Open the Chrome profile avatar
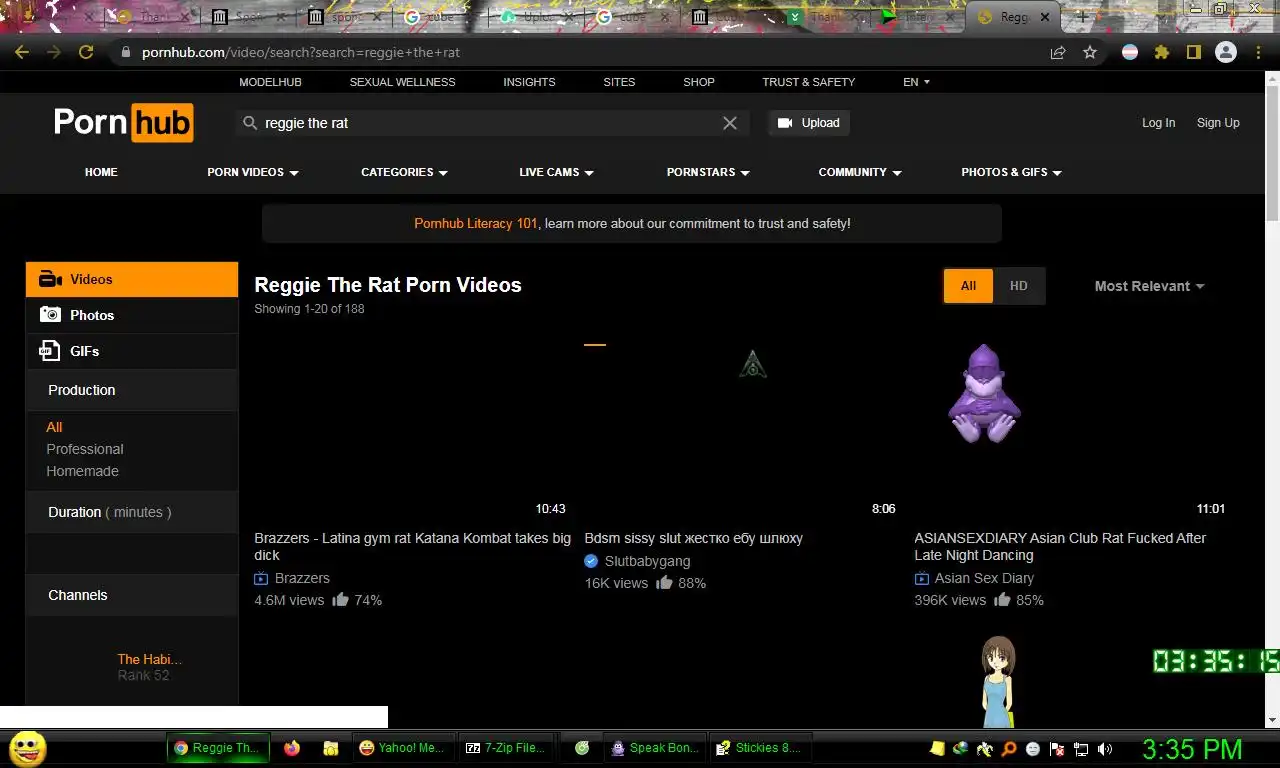 (x=1226, y=52)
